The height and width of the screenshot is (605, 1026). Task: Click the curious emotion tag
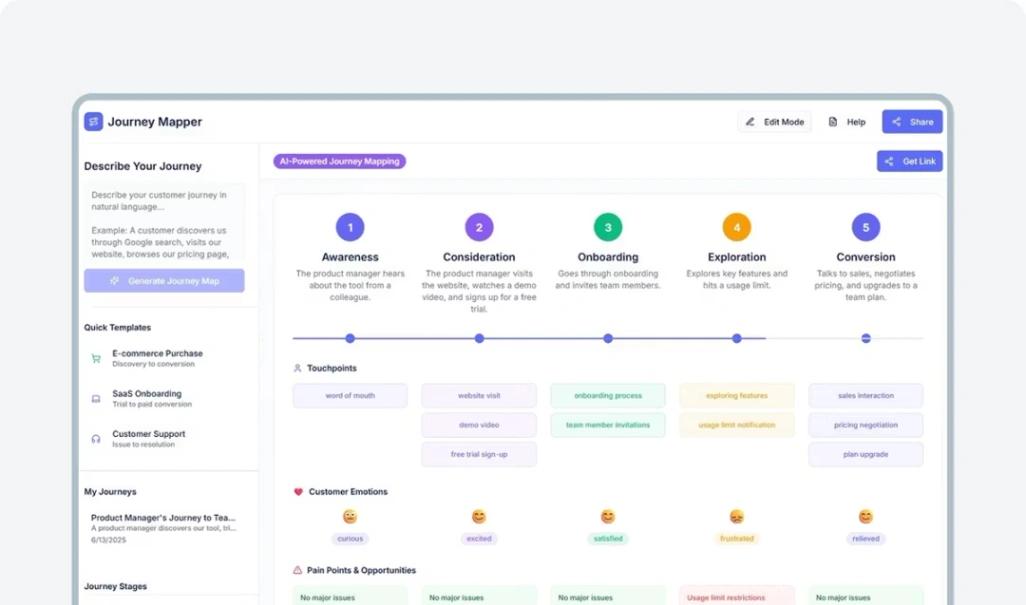350,539
